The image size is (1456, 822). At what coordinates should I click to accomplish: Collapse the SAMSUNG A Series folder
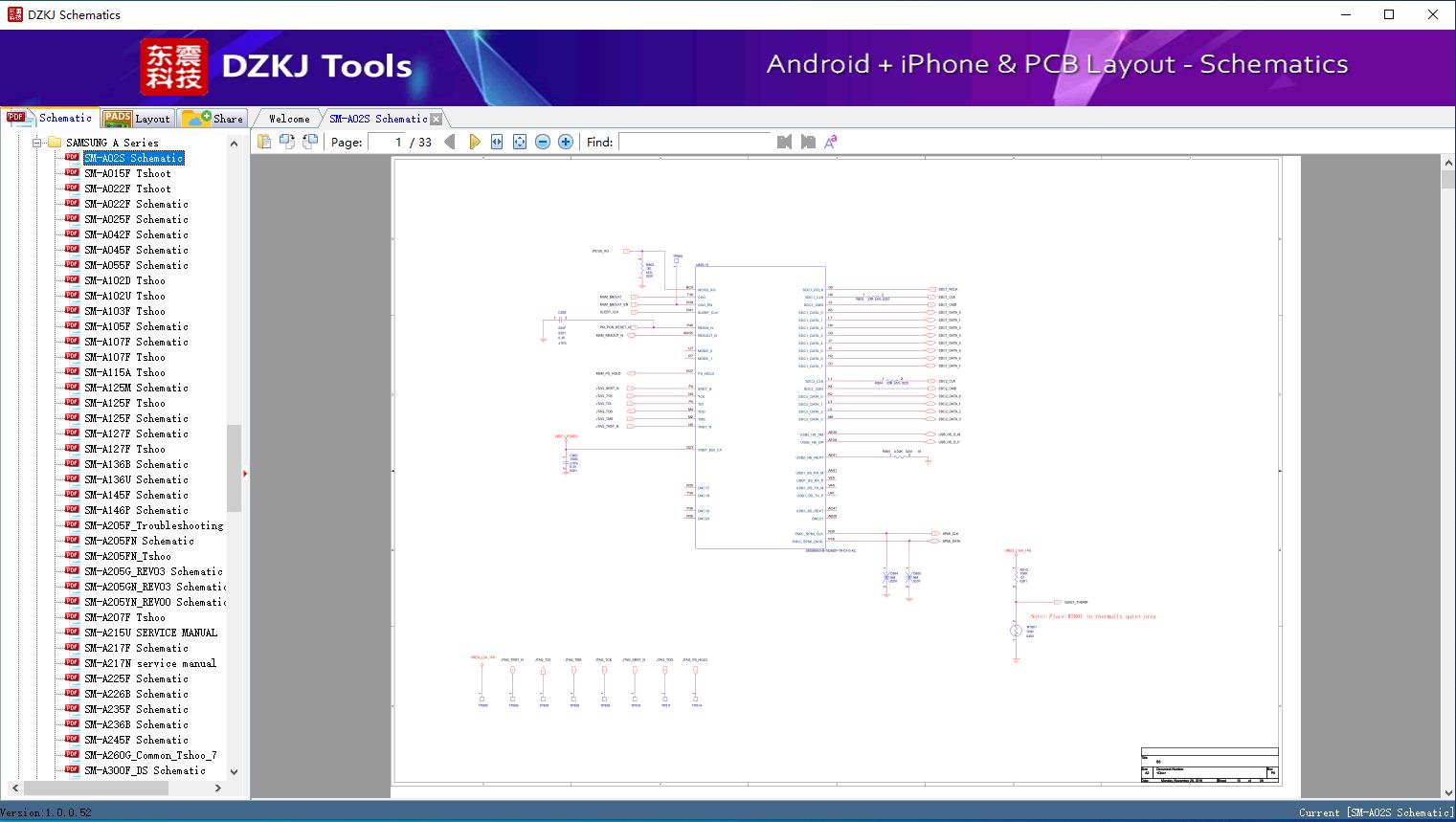pyautogui.click(x=37, y=143)
